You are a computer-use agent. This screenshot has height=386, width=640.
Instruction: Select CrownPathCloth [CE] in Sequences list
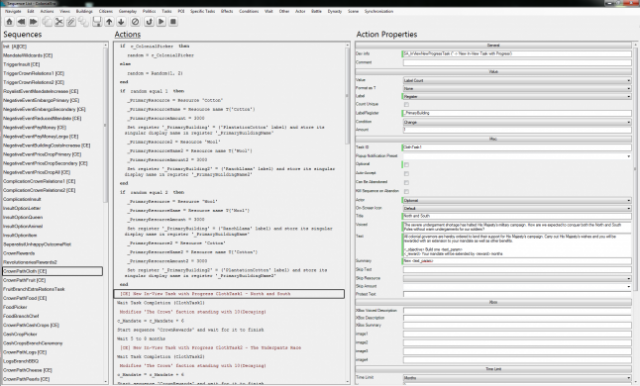coord(52,271)
